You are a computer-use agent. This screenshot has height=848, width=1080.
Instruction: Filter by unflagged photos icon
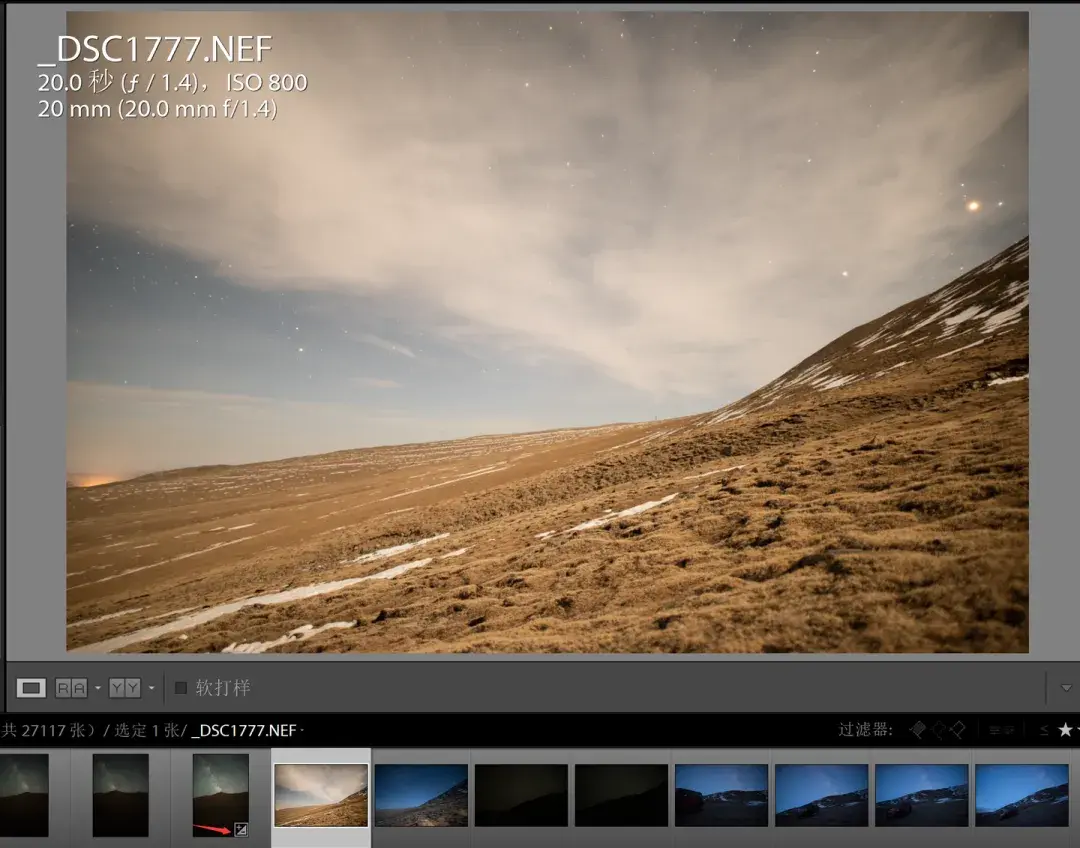[937, 730]
